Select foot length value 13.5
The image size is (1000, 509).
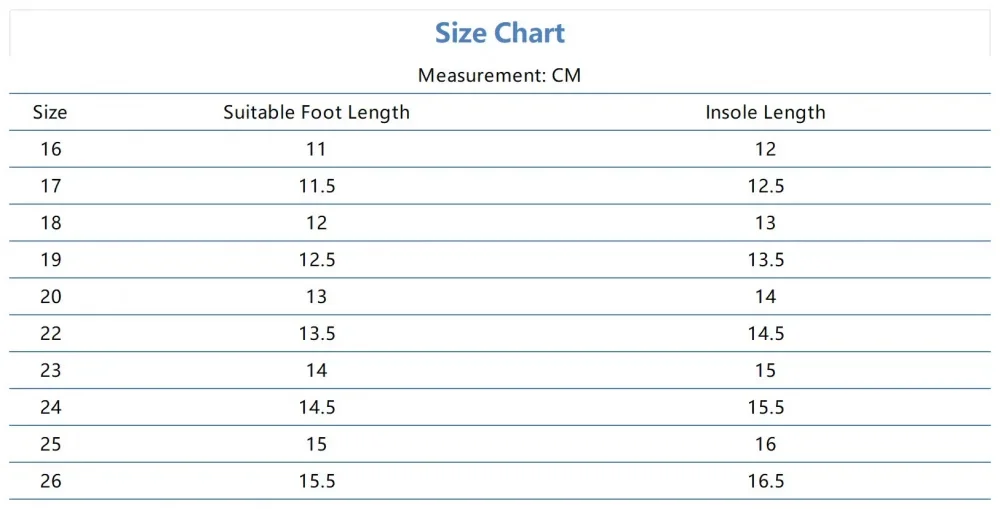tap(316, 334)
